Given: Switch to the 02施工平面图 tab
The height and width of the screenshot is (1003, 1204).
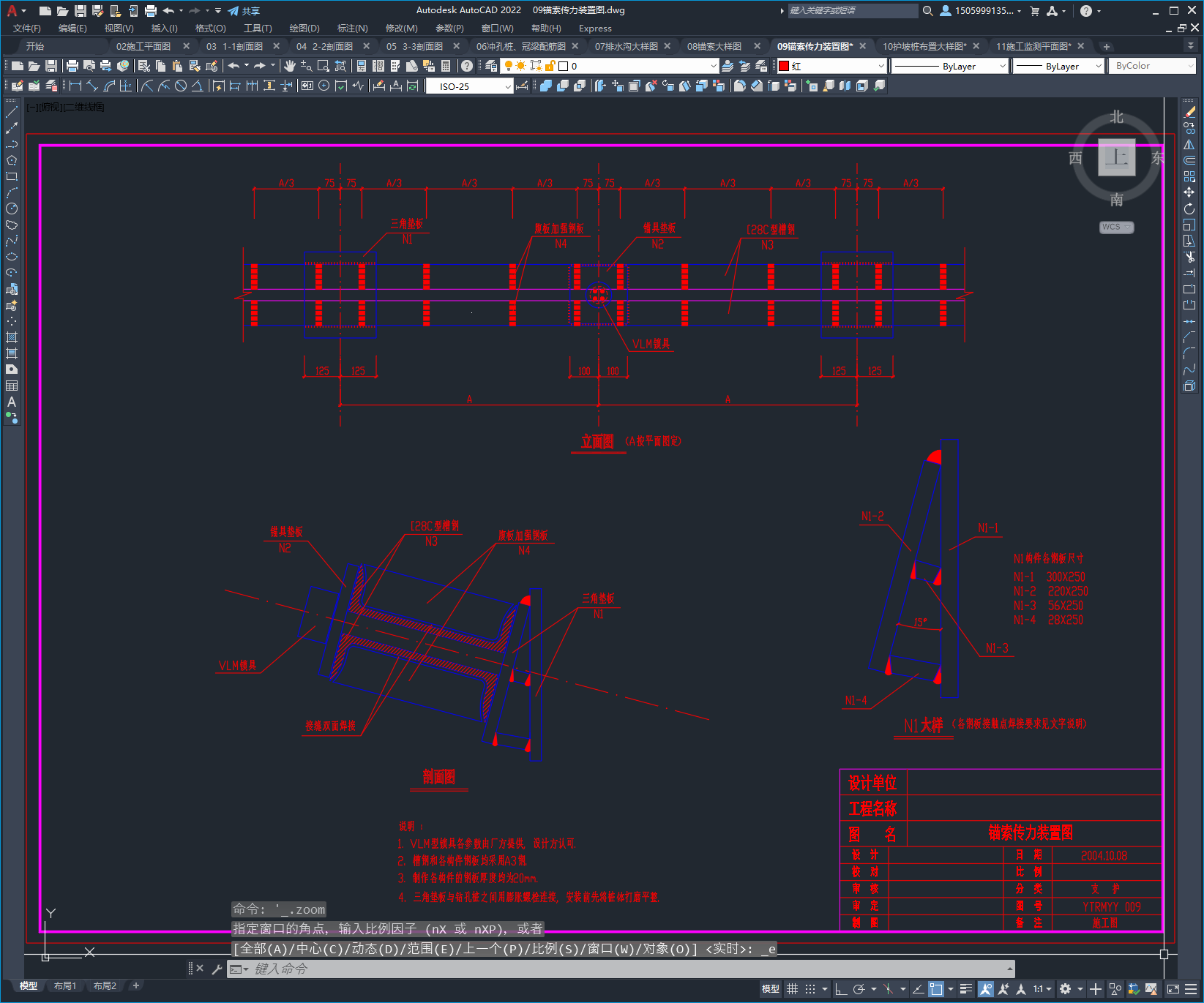Looking at the screenshot, I should [143, 46].
